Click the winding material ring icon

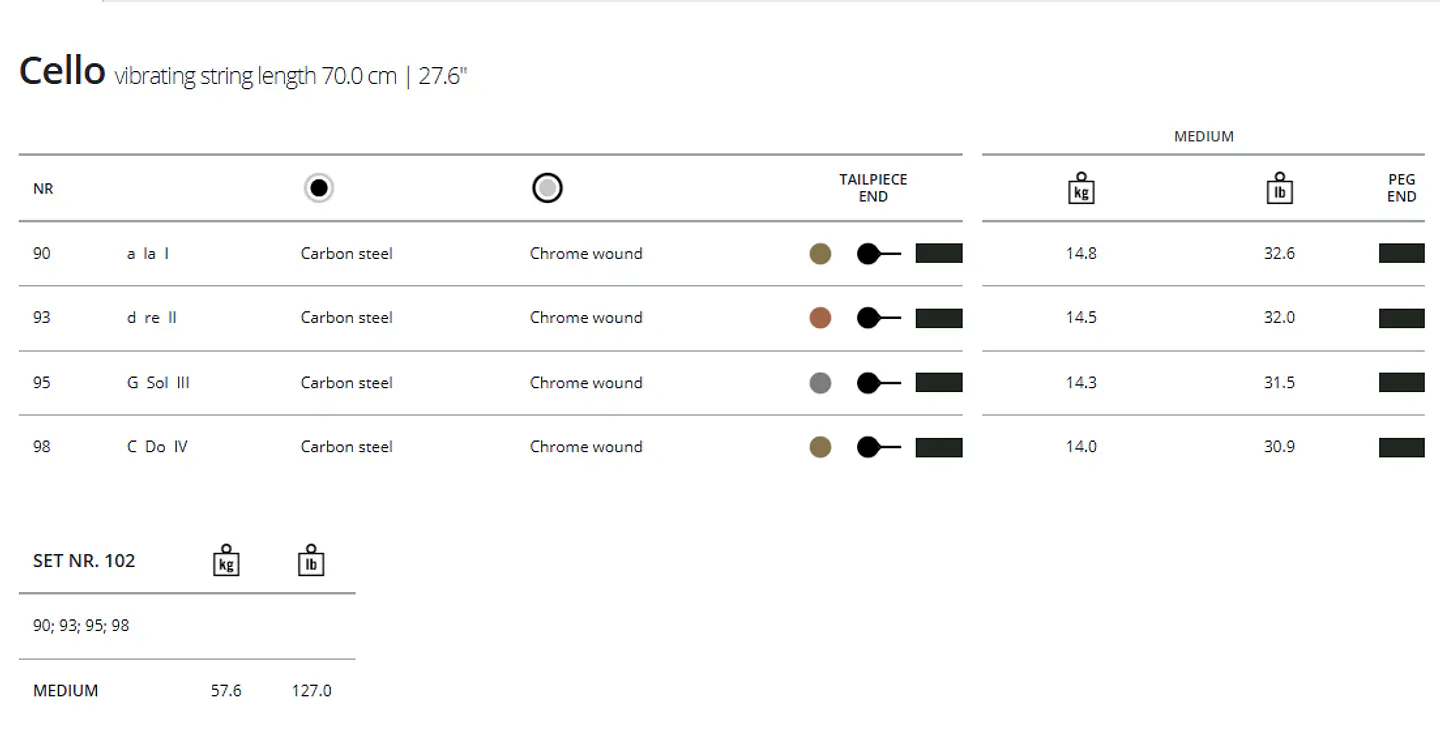tap(547, 188)
